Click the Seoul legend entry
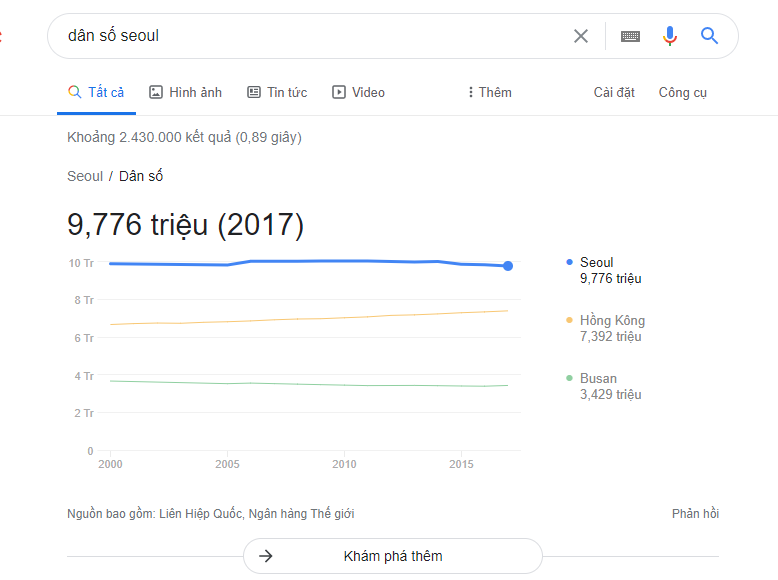778x580 pixels. pyautogui.click(x=604, y=270)
